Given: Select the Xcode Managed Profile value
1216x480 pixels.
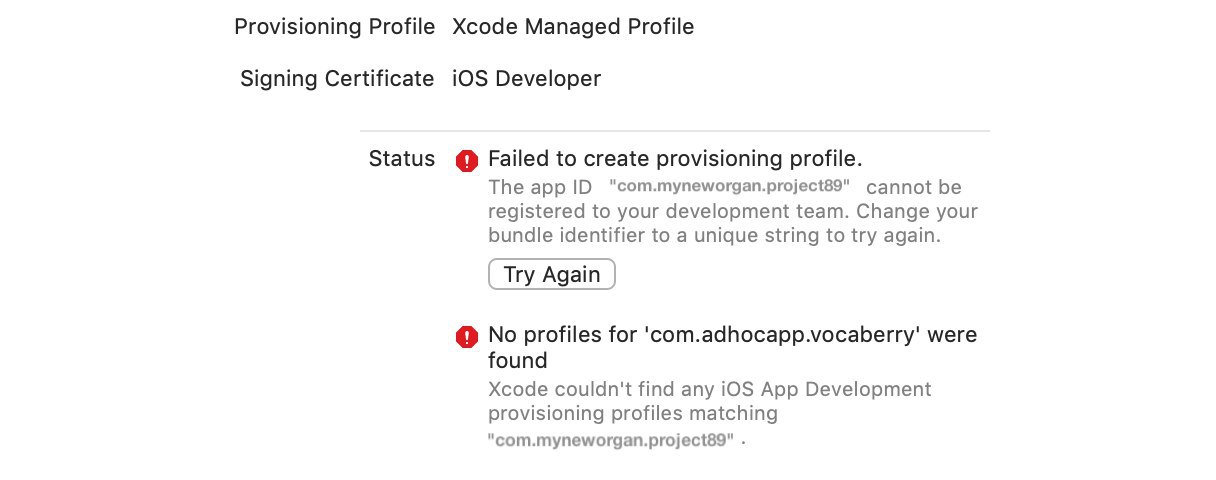Looking at the screenshot, I should click(573, 27).
